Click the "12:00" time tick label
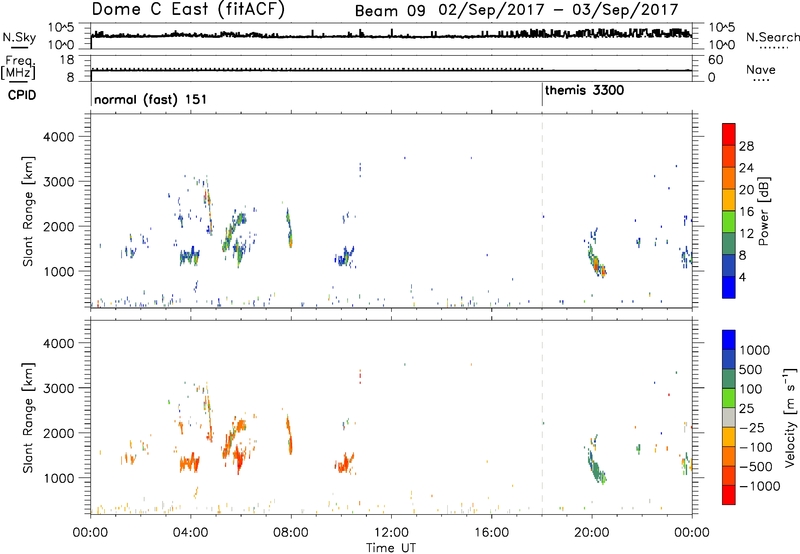Viewport: 800px width, 554px height. click(391, 533)
